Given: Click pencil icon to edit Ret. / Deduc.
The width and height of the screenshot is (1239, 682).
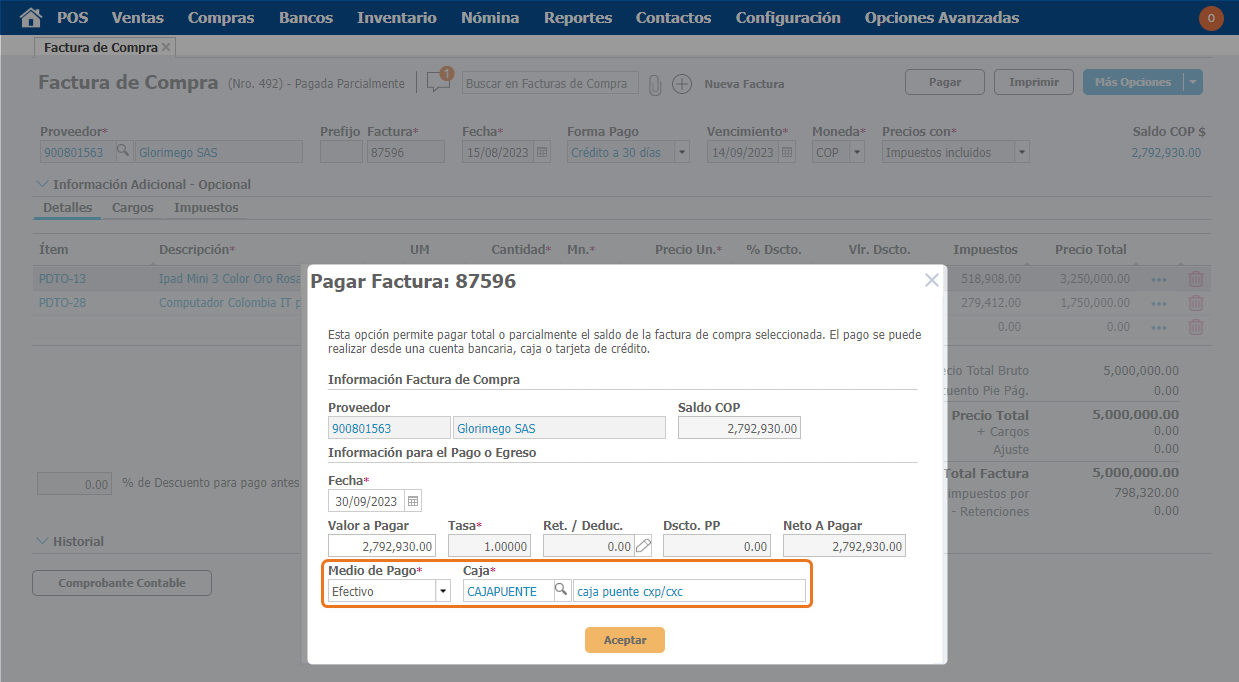Looking at the screenshot, I should 643,546.
